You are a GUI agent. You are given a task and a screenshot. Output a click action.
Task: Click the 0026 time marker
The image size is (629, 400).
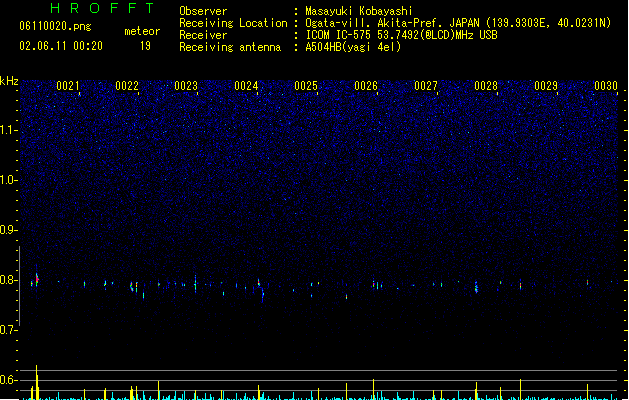(366, 86)
